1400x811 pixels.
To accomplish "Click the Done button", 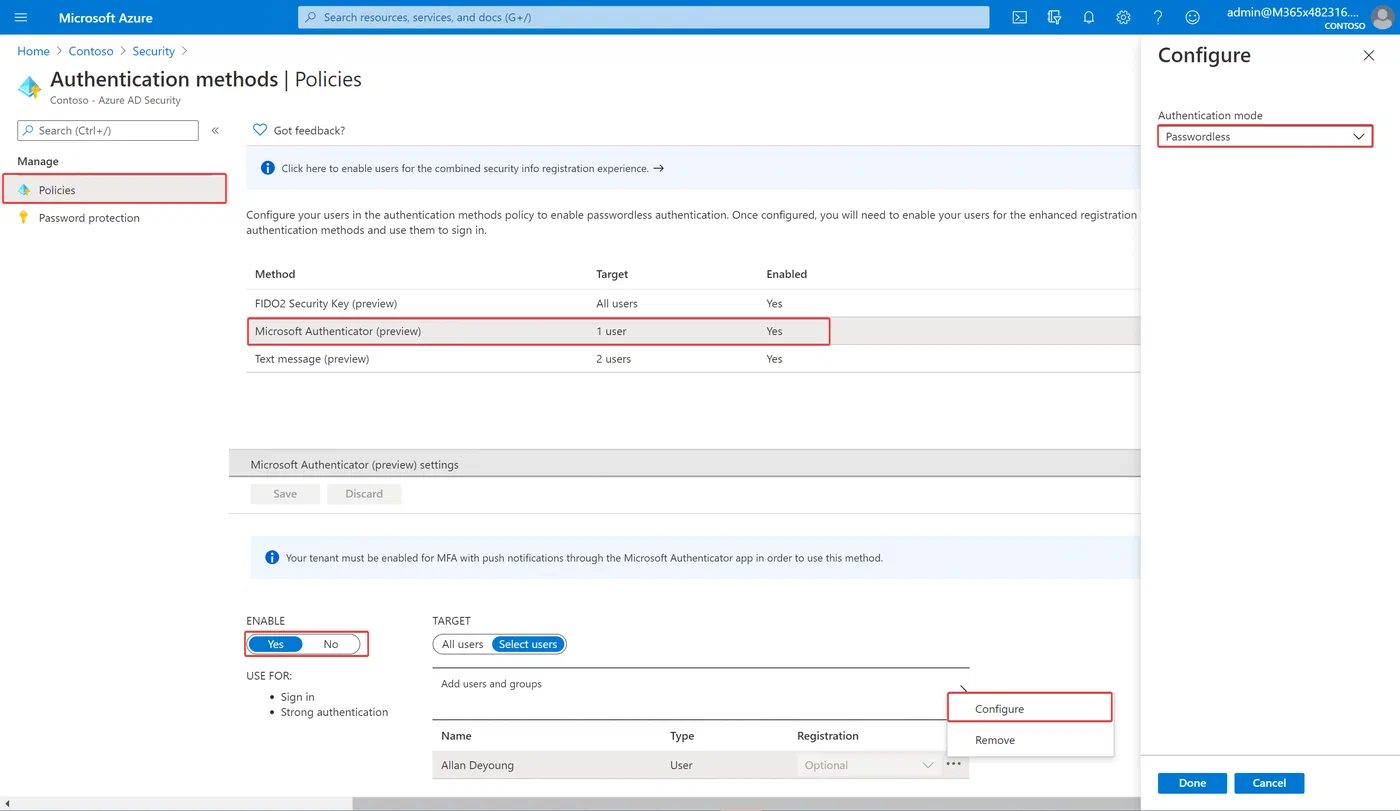I will pos(1192,783).
